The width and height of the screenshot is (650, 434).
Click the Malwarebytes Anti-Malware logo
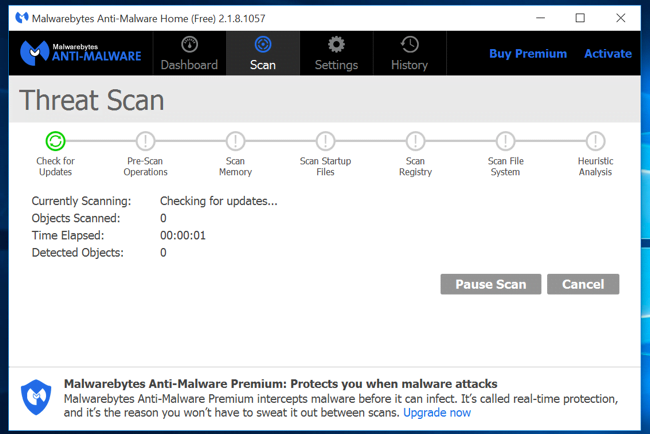pos(82,53)
